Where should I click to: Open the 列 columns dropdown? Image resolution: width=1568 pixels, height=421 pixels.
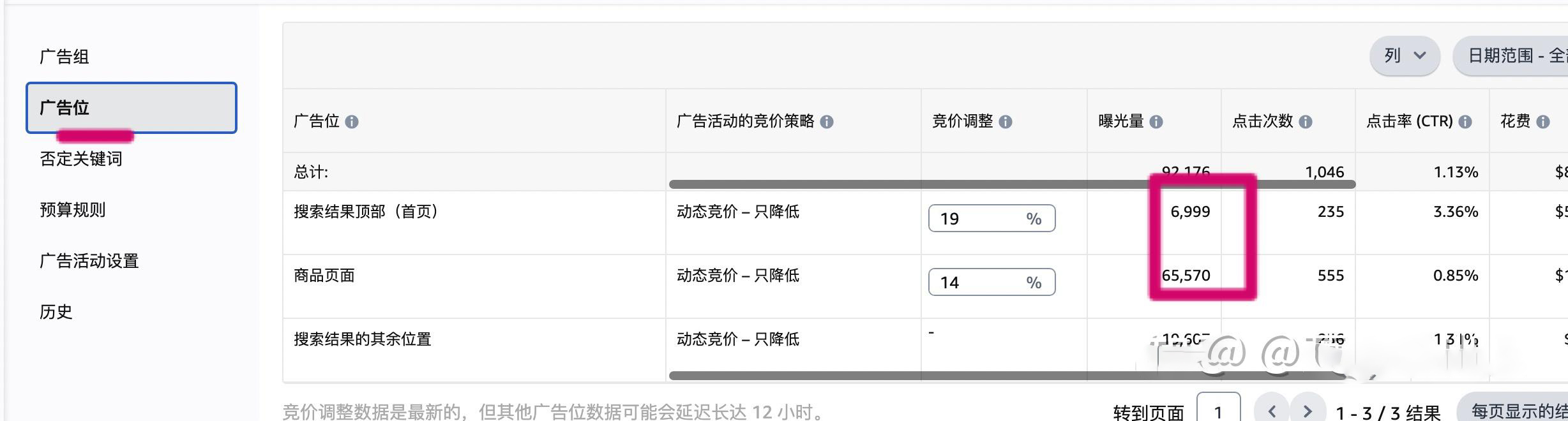(1405, 56)
